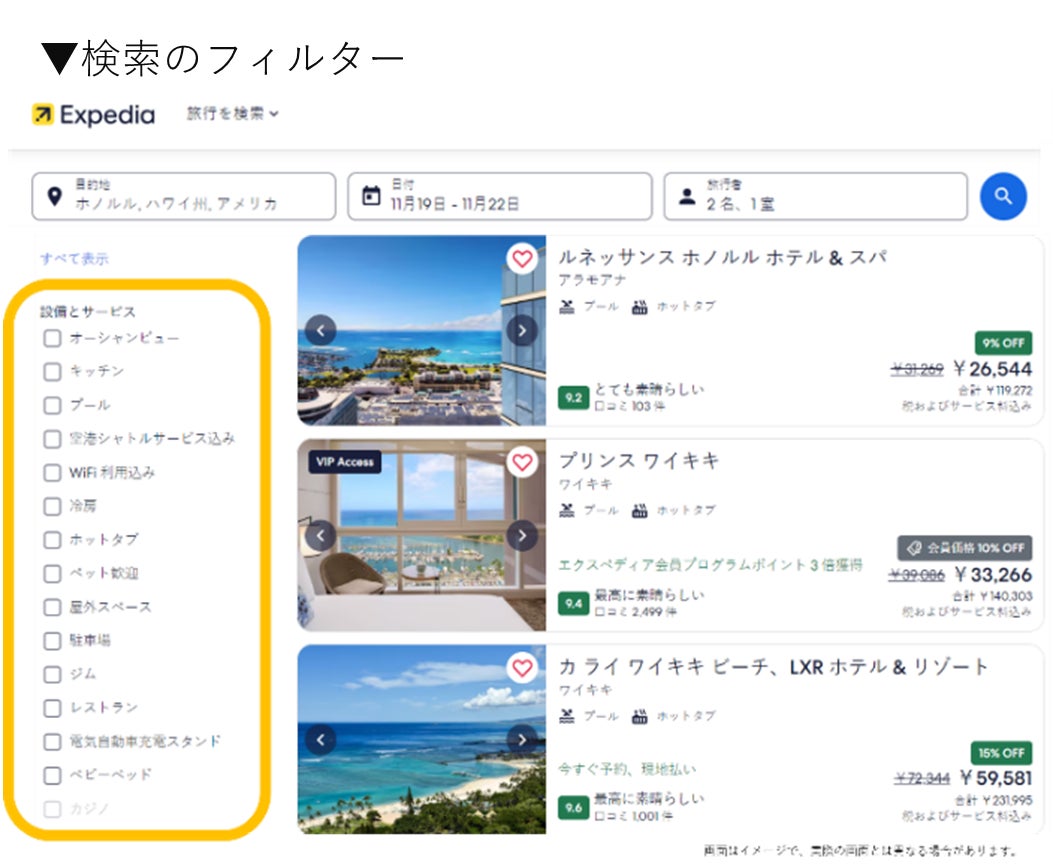Show previous photo of プリンス ワイキキ
Image resolution: width=1053 pixels, height=867 pixels.
[x=320, y=535]
